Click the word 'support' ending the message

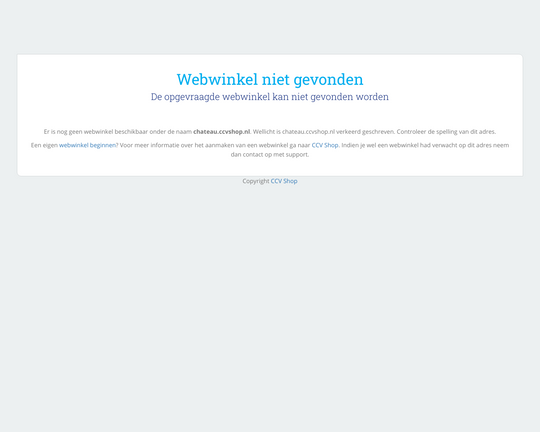pyautogui.click(x=297, y=154)
